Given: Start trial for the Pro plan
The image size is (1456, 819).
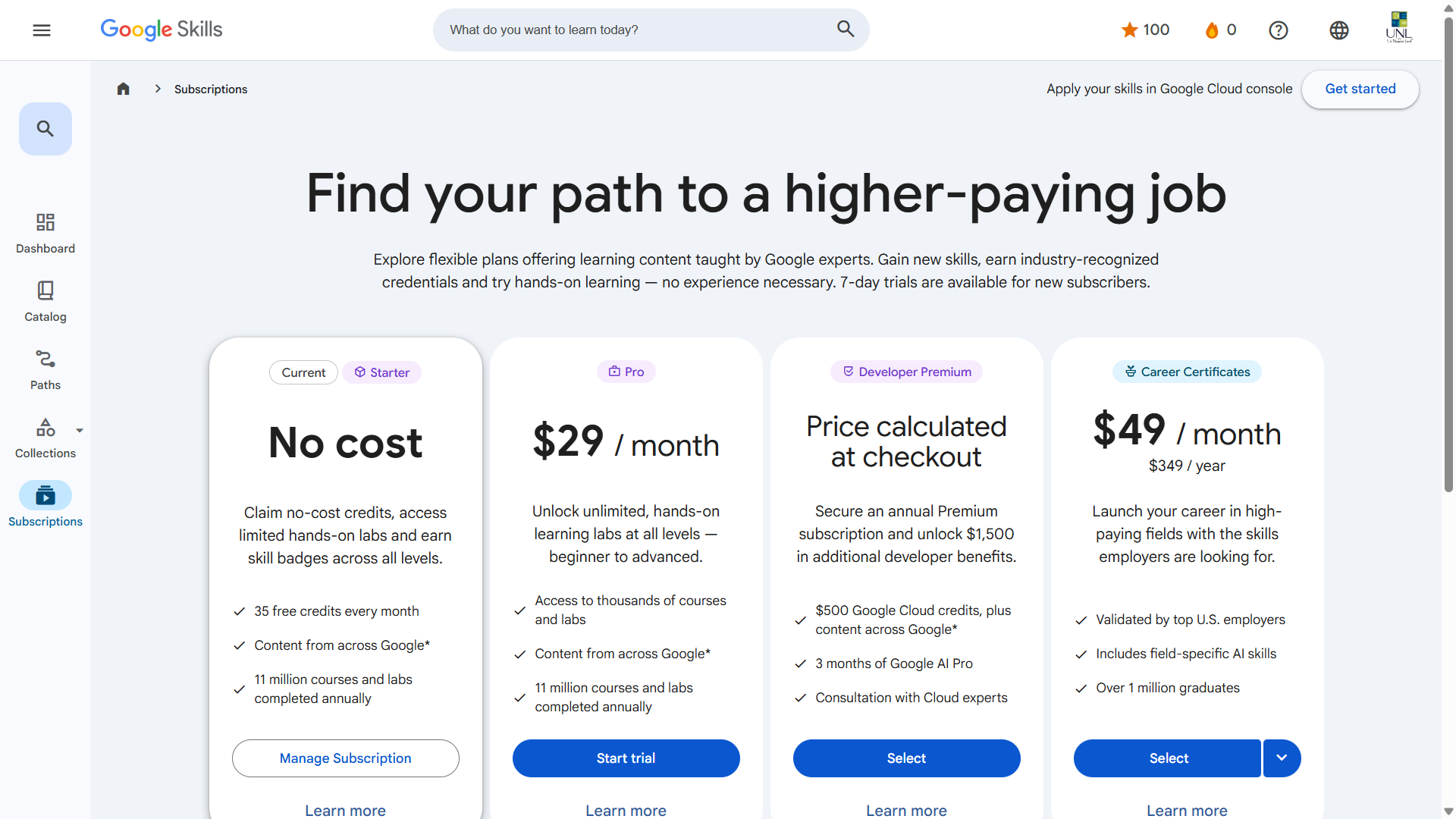Looking at the screenshot, I should (626, 758).
